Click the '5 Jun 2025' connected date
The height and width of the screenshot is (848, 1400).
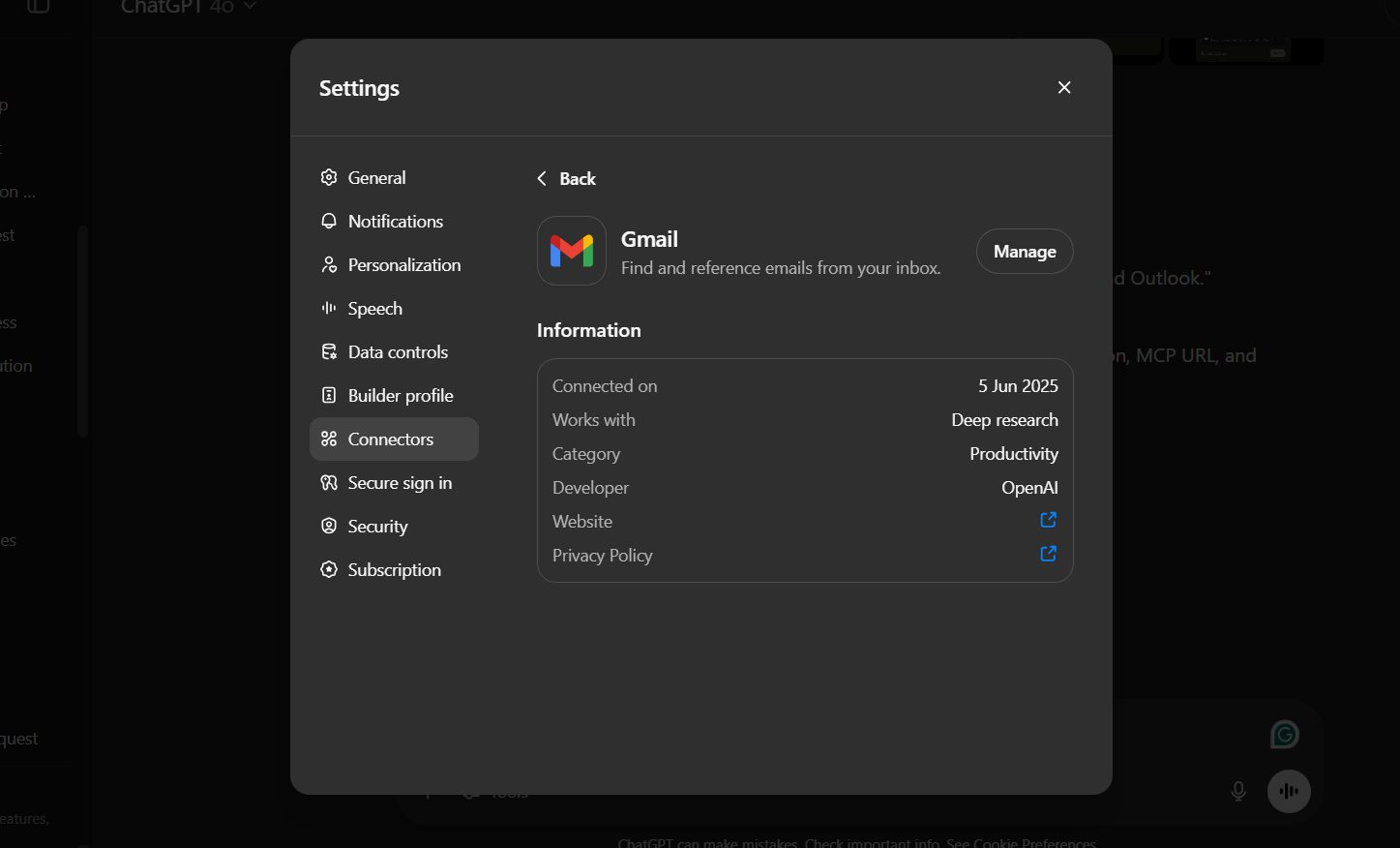1018,386
